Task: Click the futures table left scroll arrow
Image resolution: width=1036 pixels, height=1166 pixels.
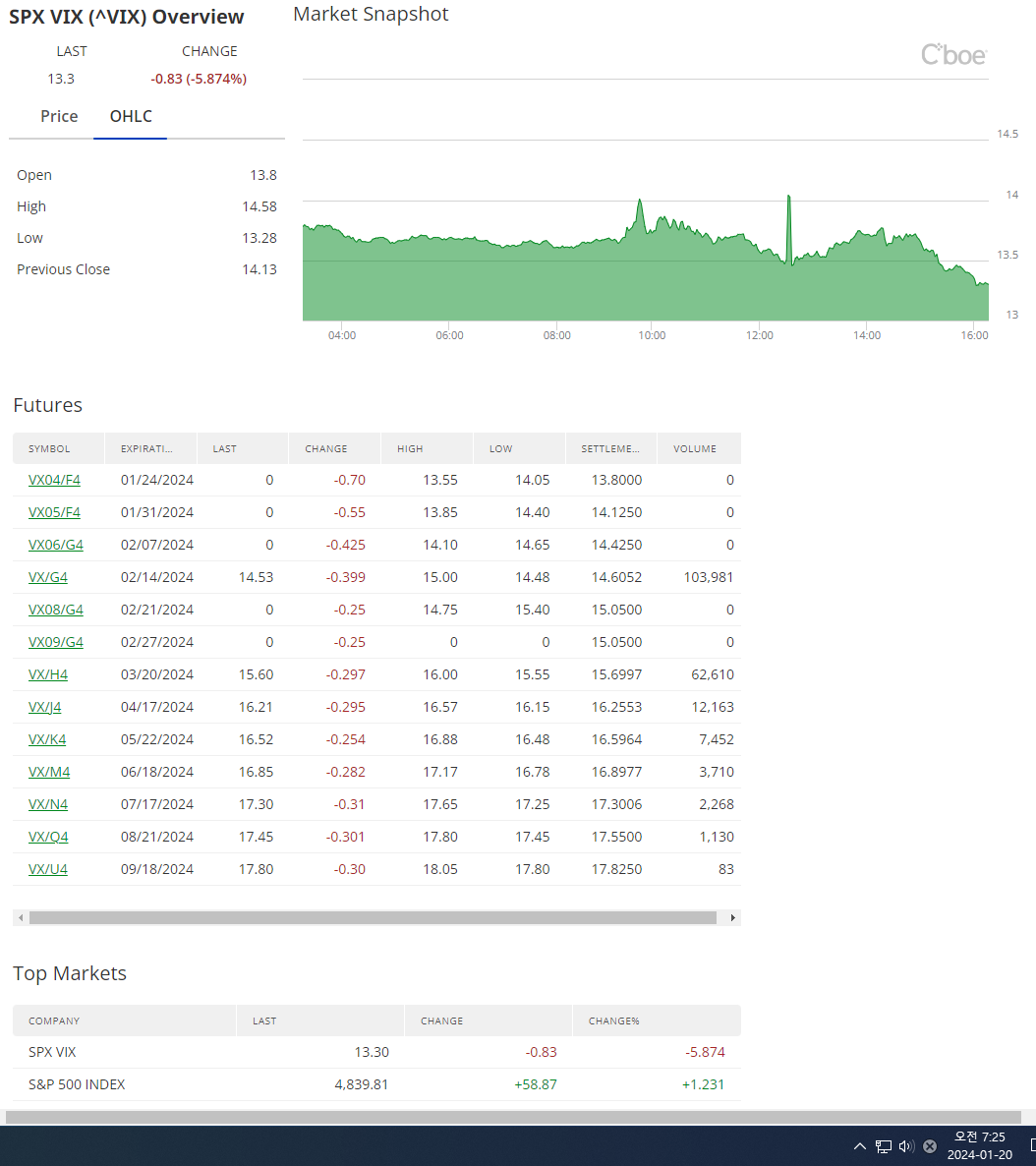Action: [21, 918]
